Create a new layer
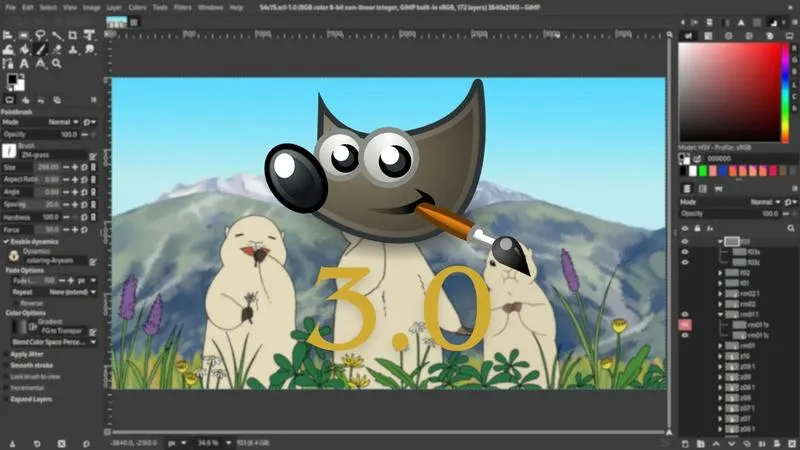Viewport: 800px width, 450px height. click(685, 444)
